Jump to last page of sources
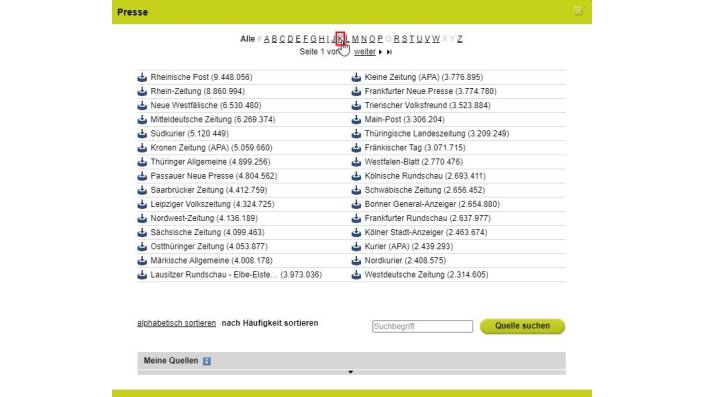Image resolution: width=705 pixels, height=397 pixels. [x=389, y=52]
